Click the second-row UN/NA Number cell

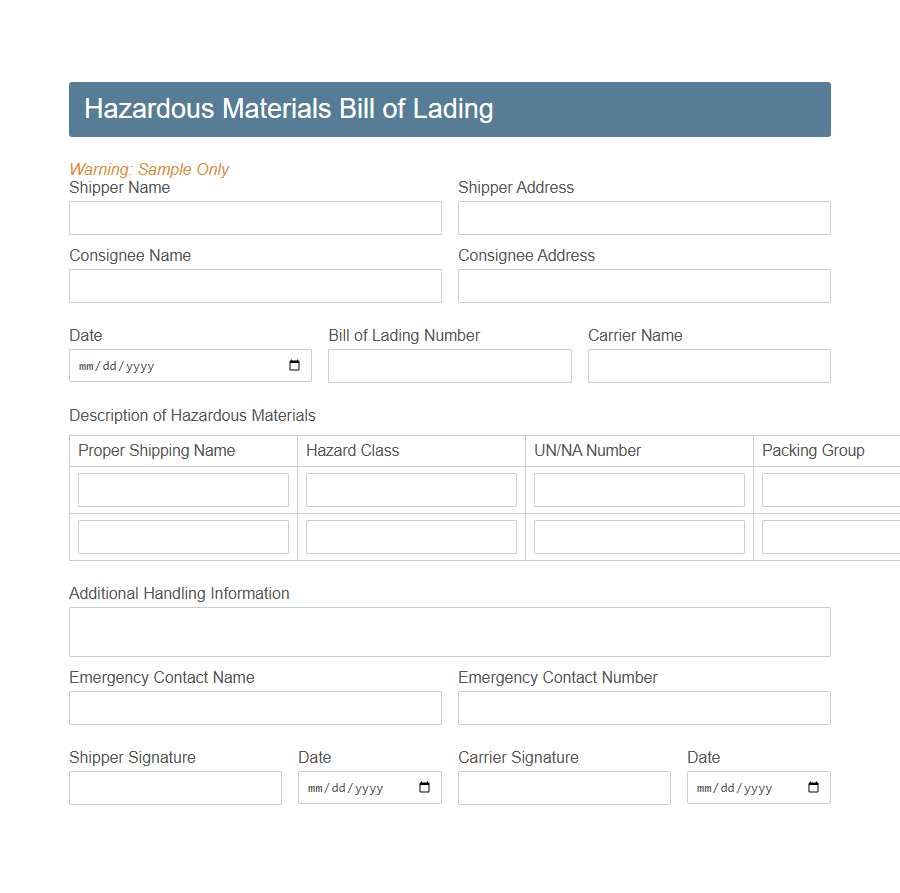[x=639, y=536]
